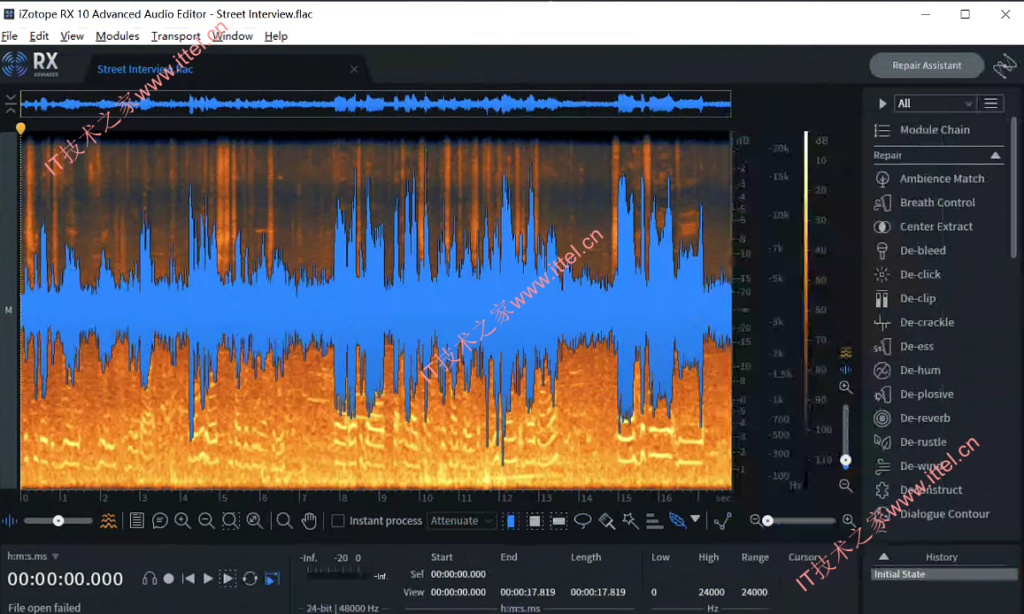Viewport: 1024px width, 614px height.
Task: Click the Zoom In magnifier icon
Action: pos(181,520)
